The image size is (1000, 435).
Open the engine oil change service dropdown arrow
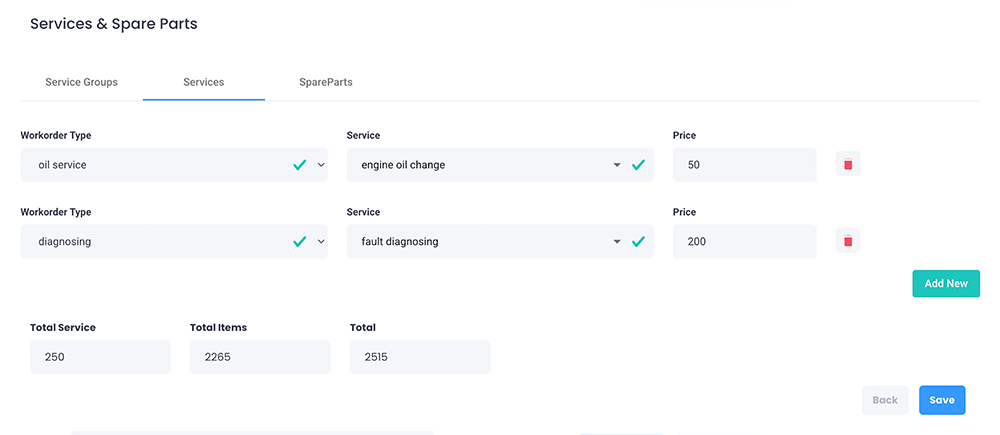(617, 165)
